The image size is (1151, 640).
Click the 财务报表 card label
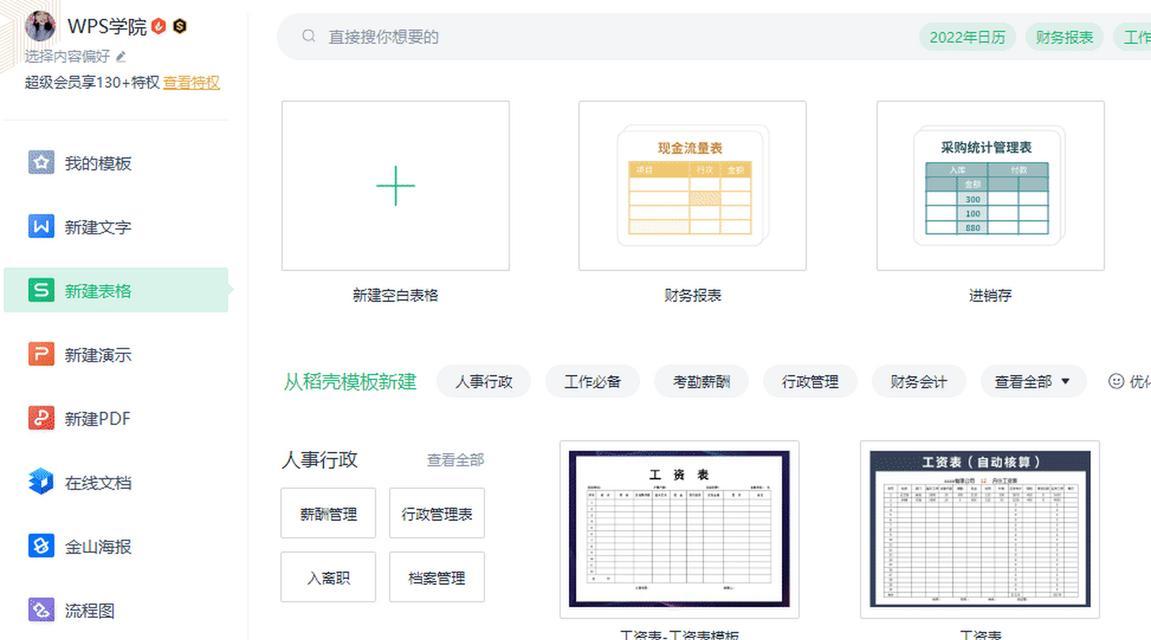692,295
